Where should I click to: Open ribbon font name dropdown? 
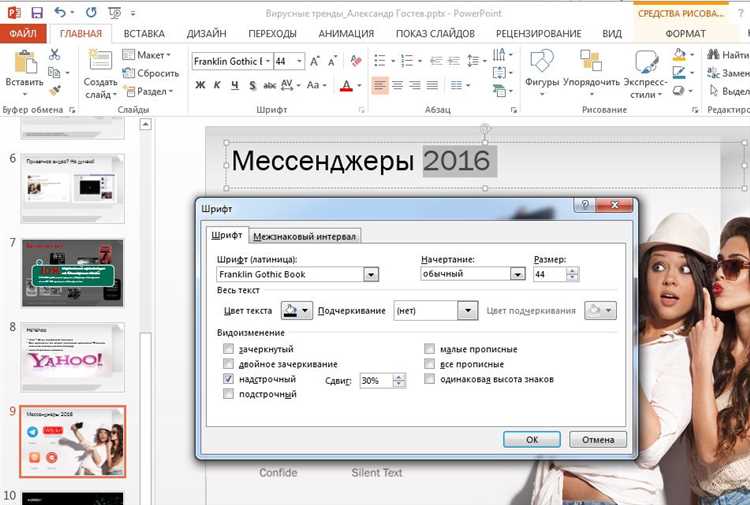[x=268, y=61]
